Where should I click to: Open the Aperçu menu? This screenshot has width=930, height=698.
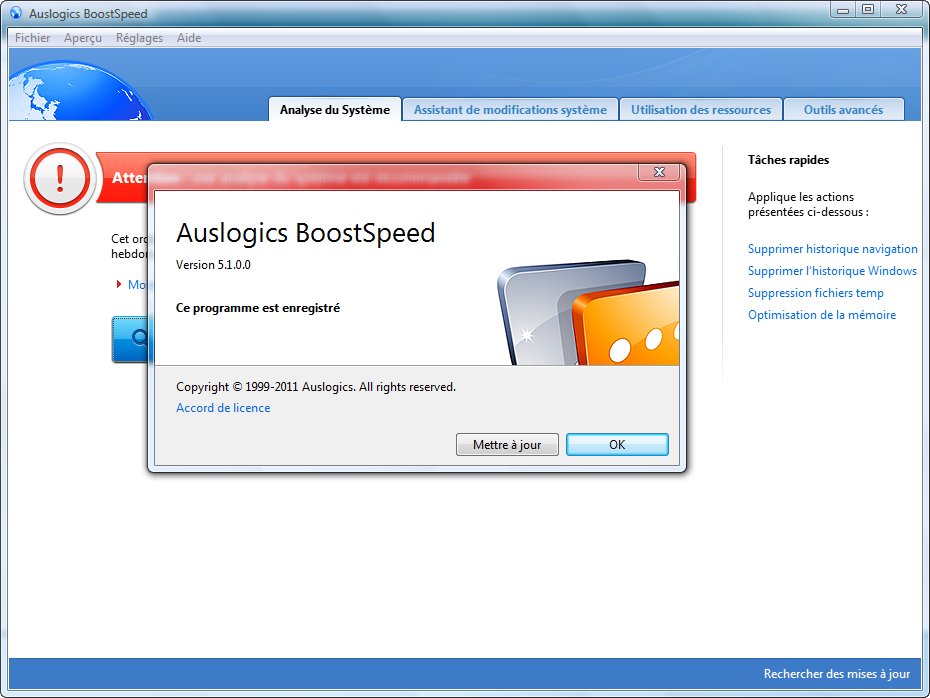pos(82,38)
